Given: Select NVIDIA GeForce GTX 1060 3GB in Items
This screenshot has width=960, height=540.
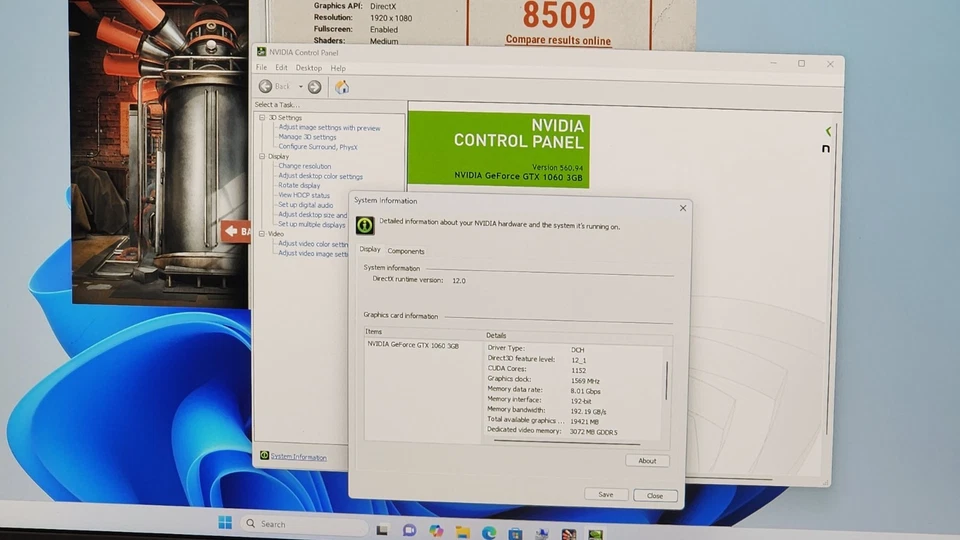Looking at the screenshot, I should coord(413,345).
